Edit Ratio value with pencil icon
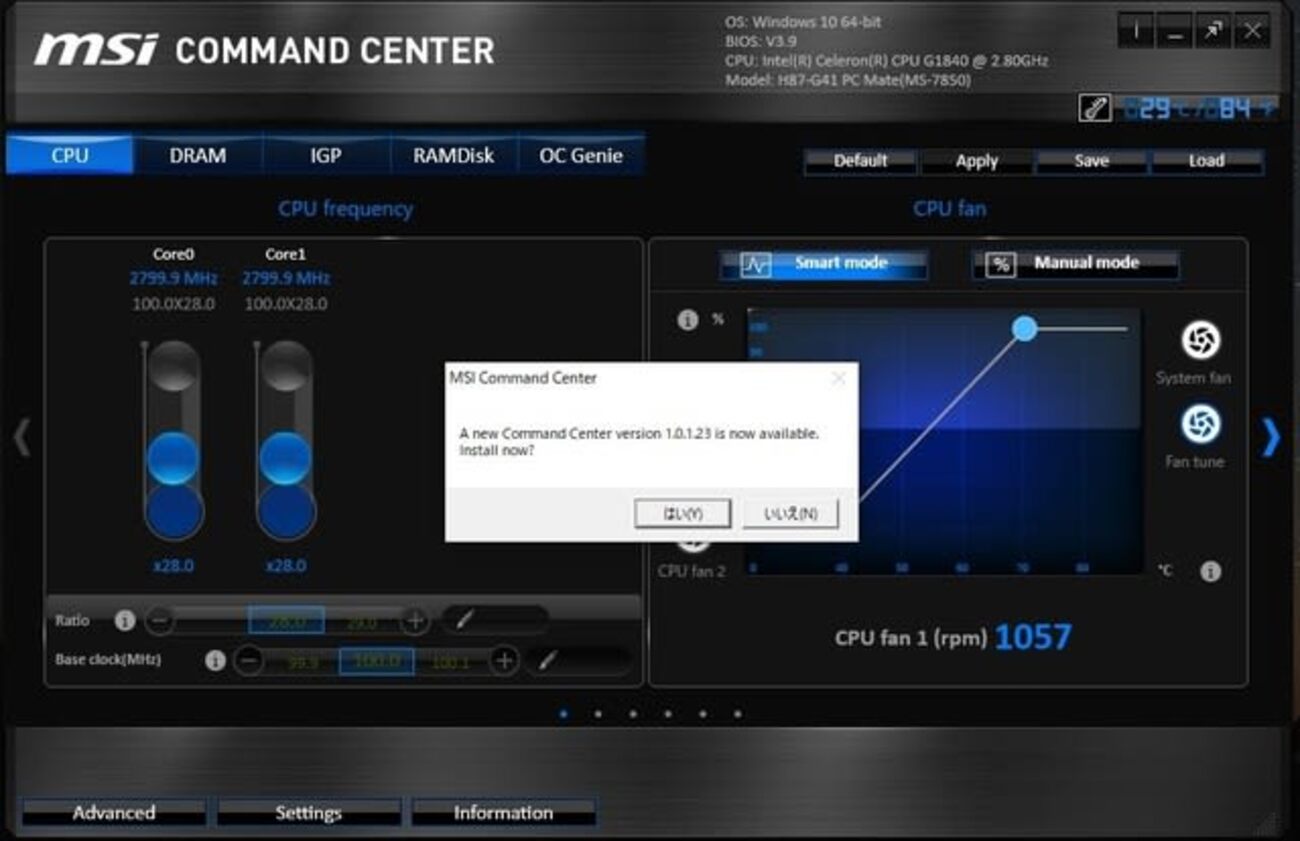 pos(463,621)
